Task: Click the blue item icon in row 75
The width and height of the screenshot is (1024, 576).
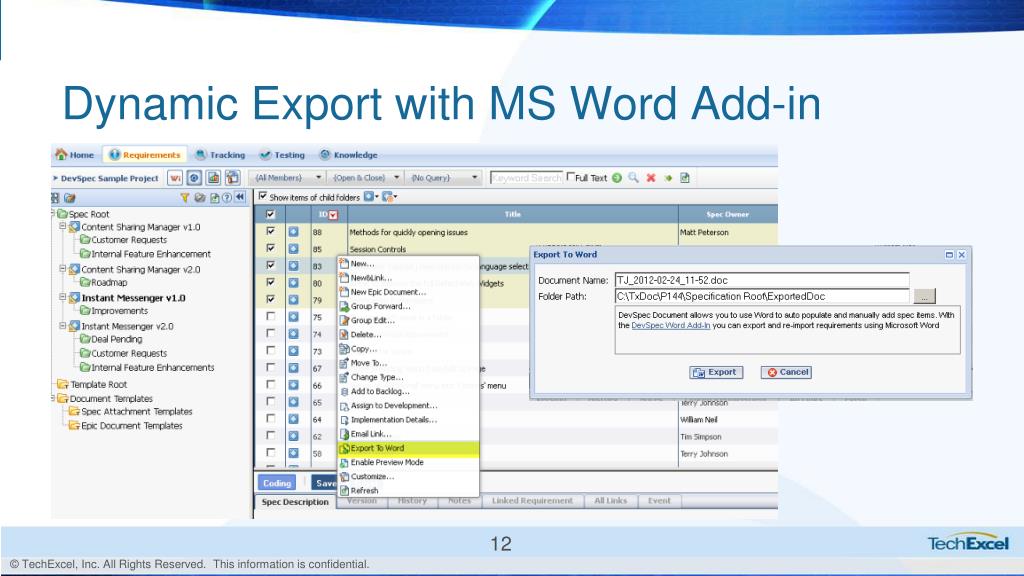Action: (293, 316)
